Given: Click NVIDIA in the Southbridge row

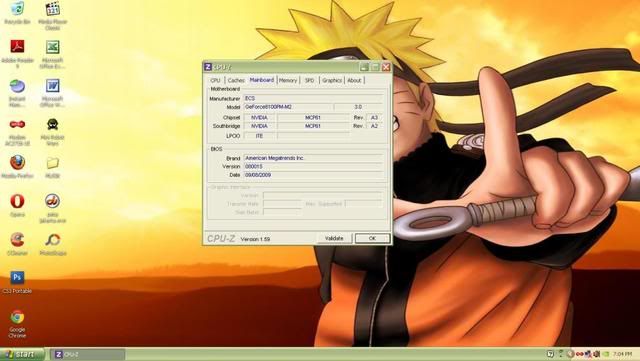Looking at the screenshot, I should [x=260, y=126].
